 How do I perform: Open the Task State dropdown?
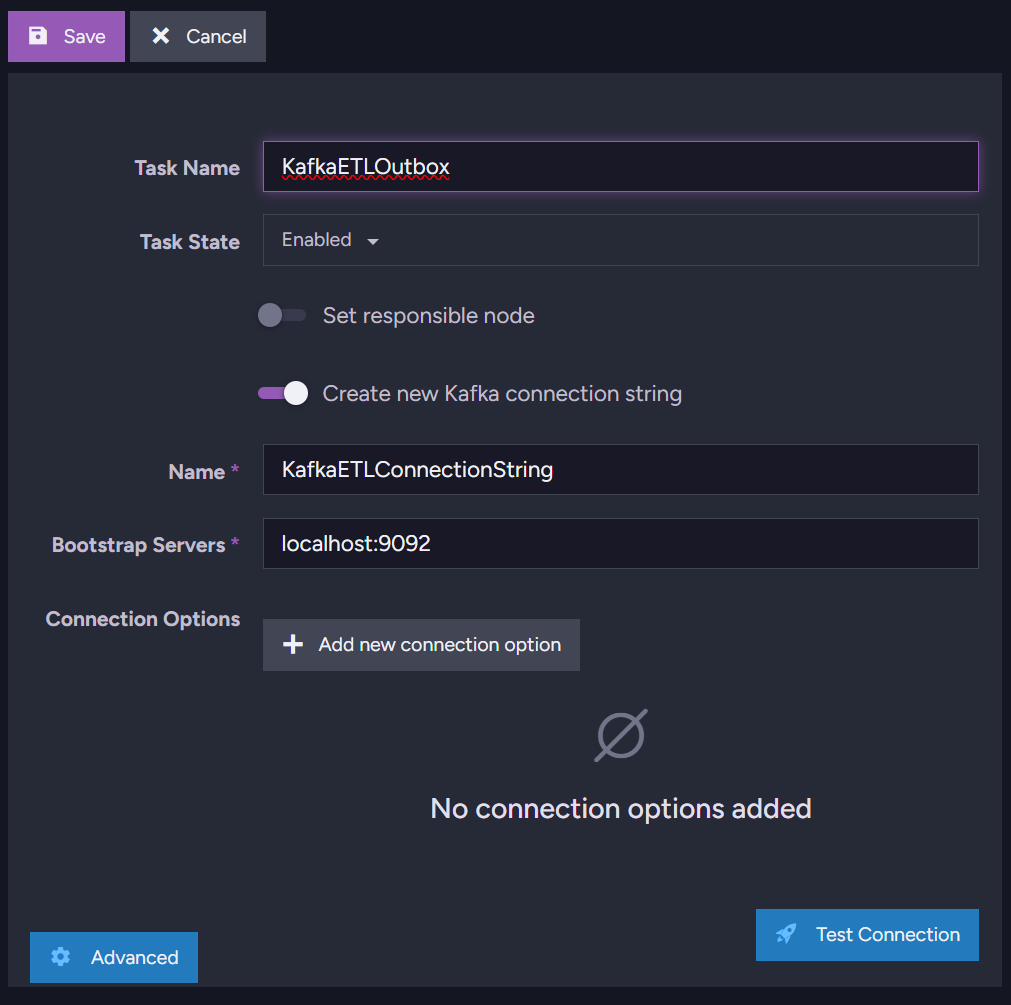click(620, 240)
